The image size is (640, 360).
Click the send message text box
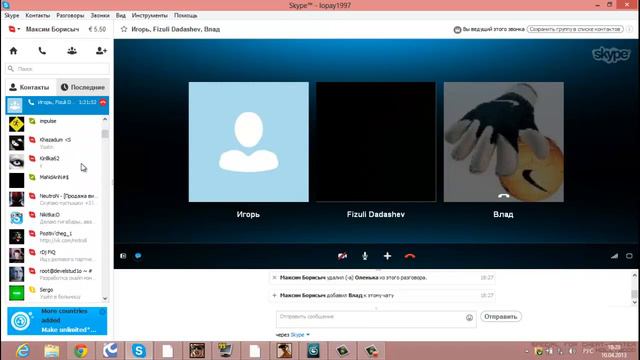click(370, 319)
